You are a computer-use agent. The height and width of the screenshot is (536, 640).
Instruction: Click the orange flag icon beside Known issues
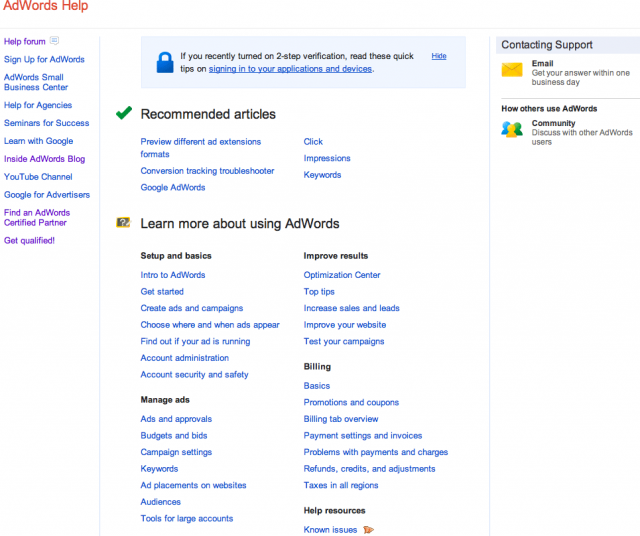coord(368,530)
